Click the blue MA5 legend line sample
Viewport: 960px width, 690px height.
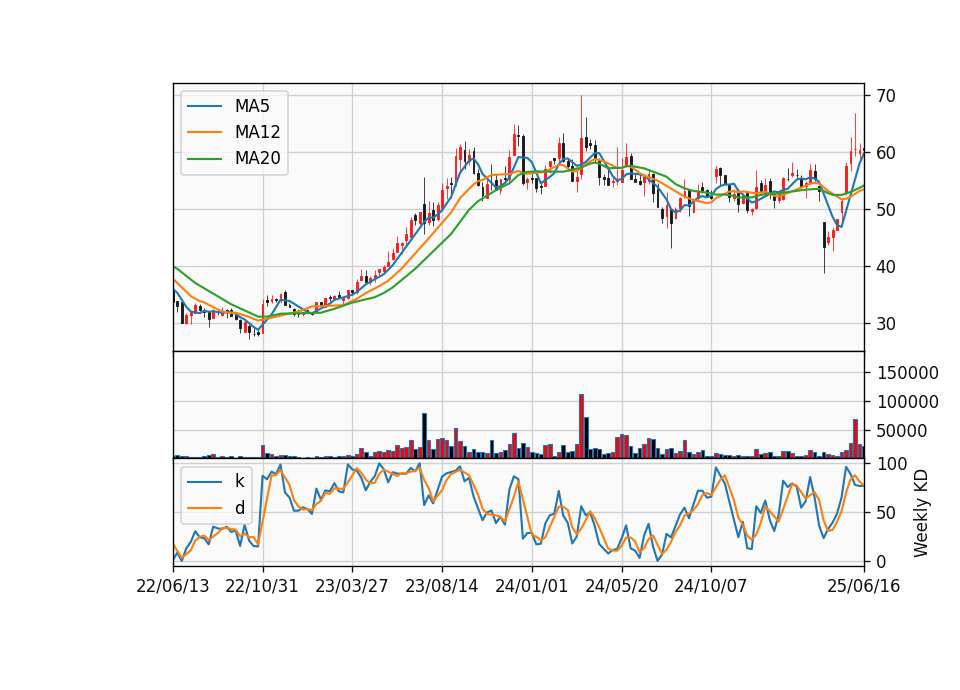tap(204, 107)
